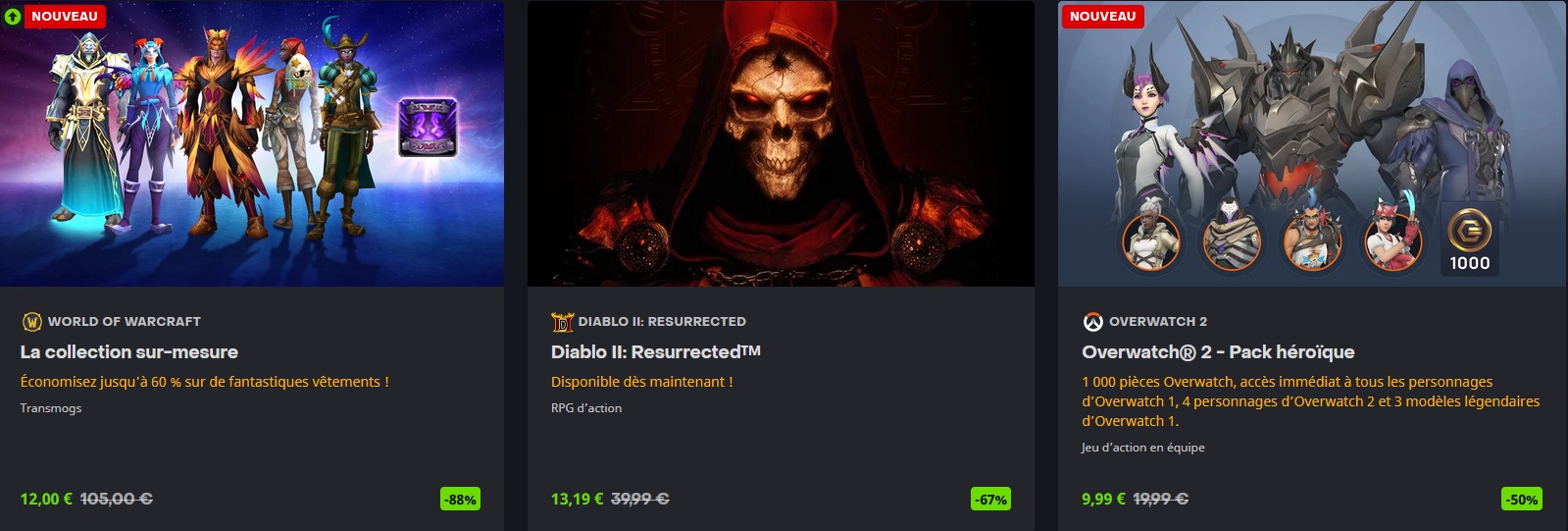Click the Overwatch 2 logo icon
The width and height of the screenshot is (1568, 531).
[x=1092, y=322]
